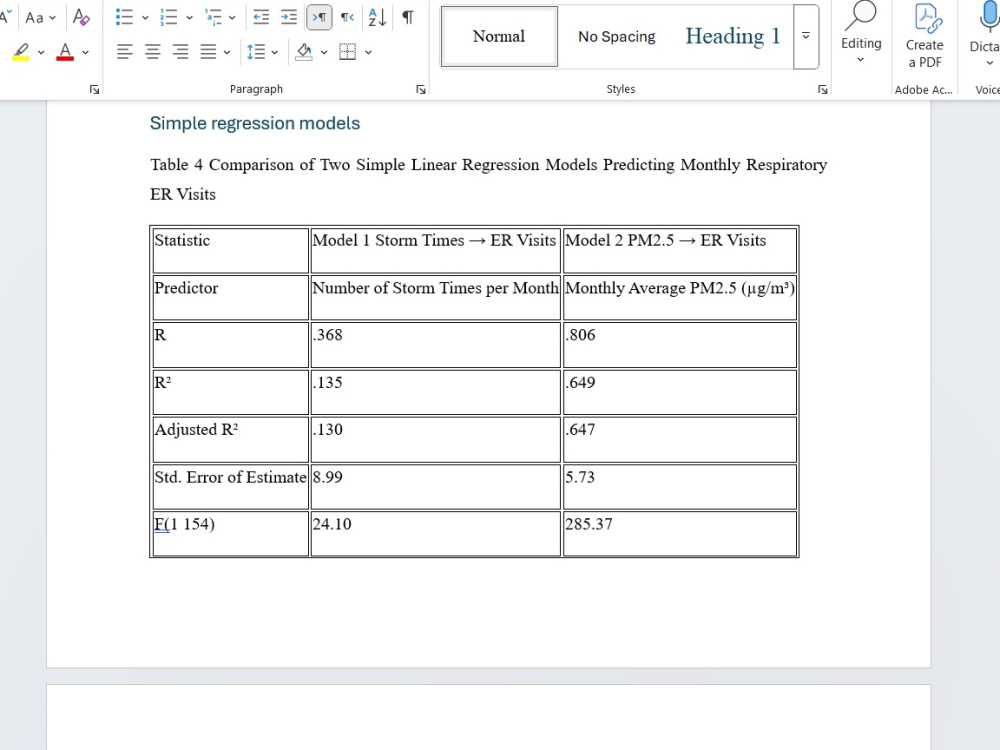Click the Adjusted R² label cell

[231, 439]
